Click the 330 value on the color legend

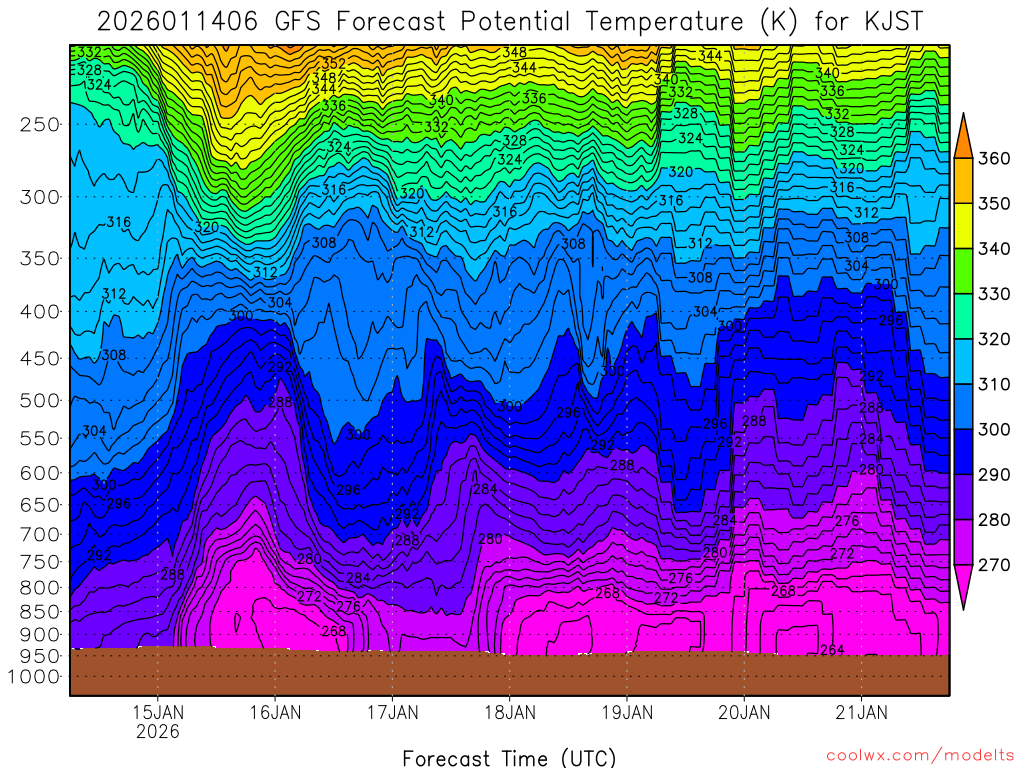[x=994, y=293]
